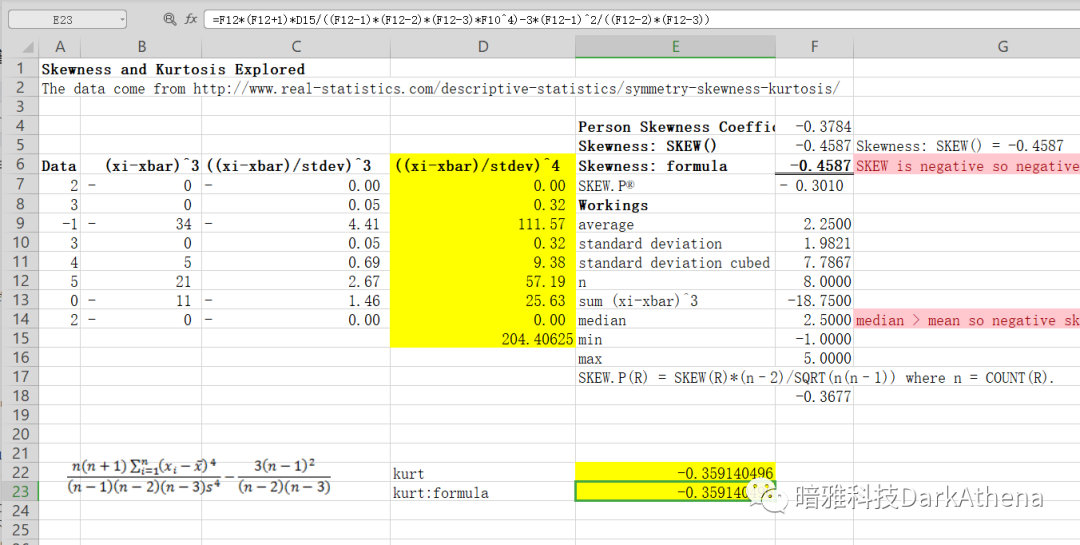Screen dimensions: 1080x545
Task: Click the 'median' label
Action: click(602, 320)
